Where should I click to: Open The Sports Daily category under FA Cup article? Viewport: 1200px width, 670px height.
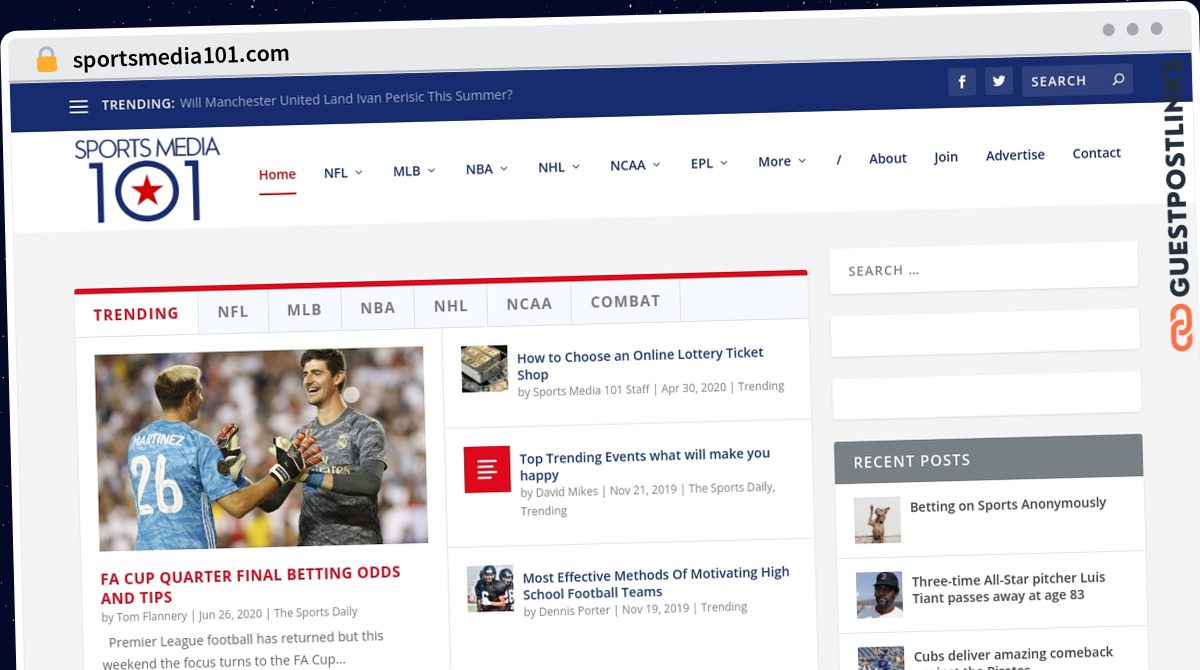click(x=316, y=613)
